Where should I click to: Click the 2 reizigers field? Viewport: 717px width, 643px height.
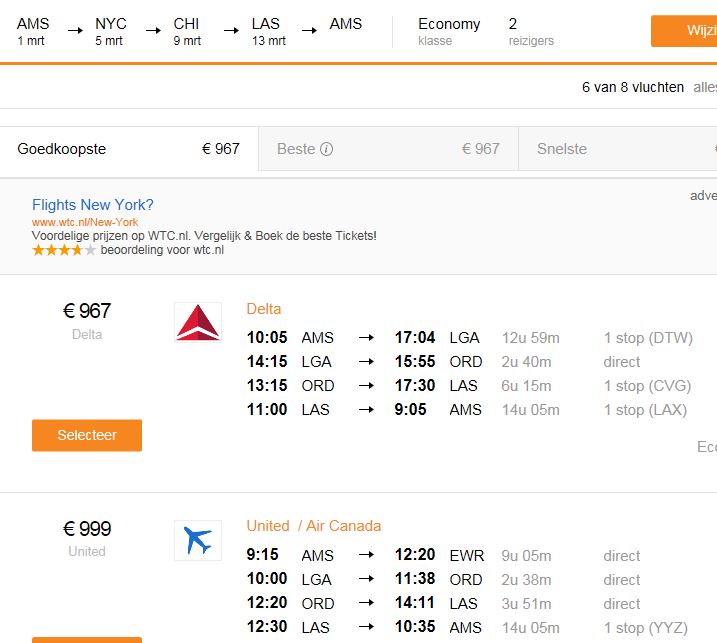530,31
